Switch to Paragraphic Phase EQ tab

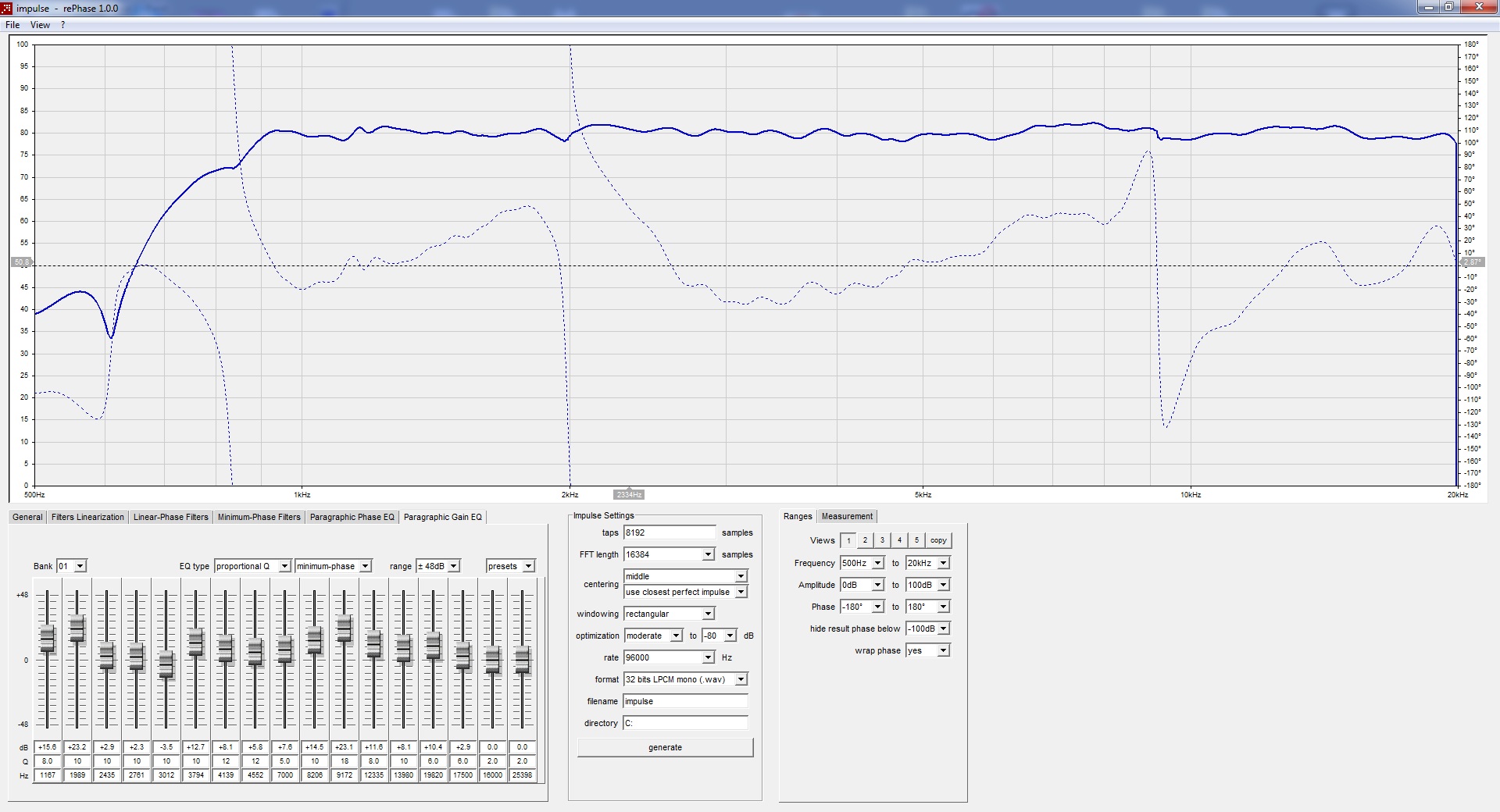click(352, 517)
